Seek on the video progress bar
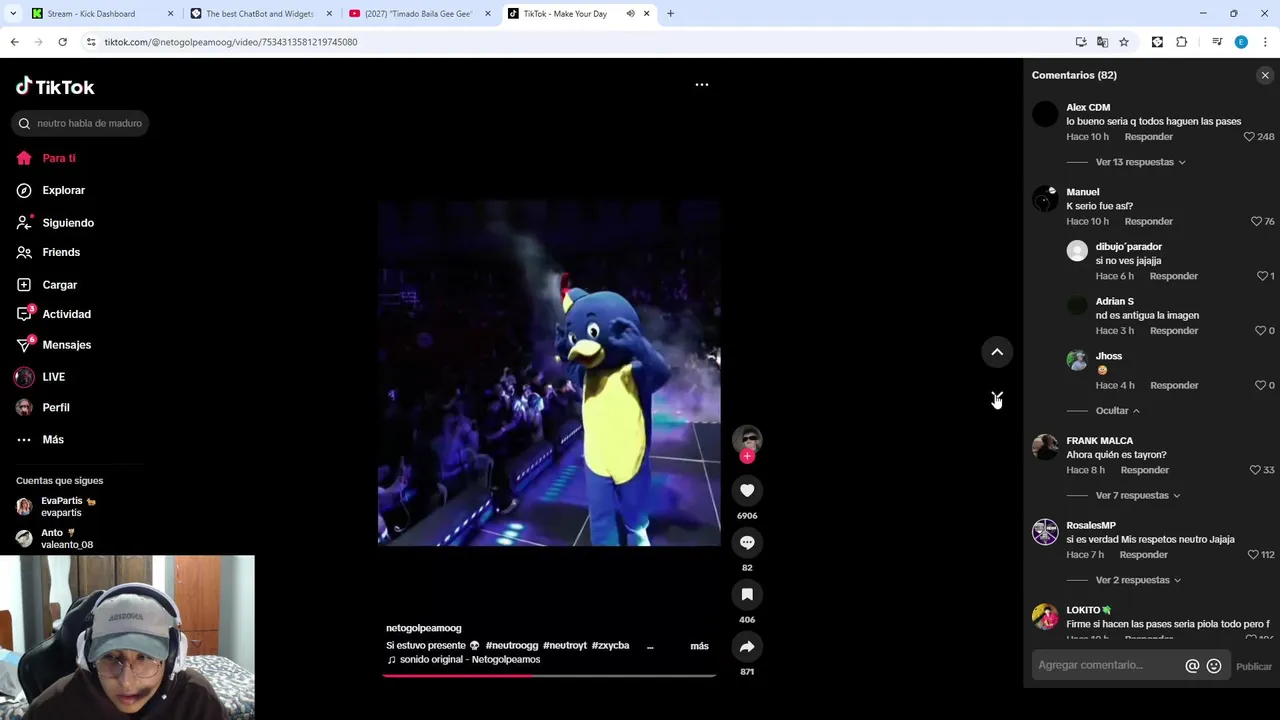The width and height of the screenshot is (1280, 720). (x=549, y=676)
